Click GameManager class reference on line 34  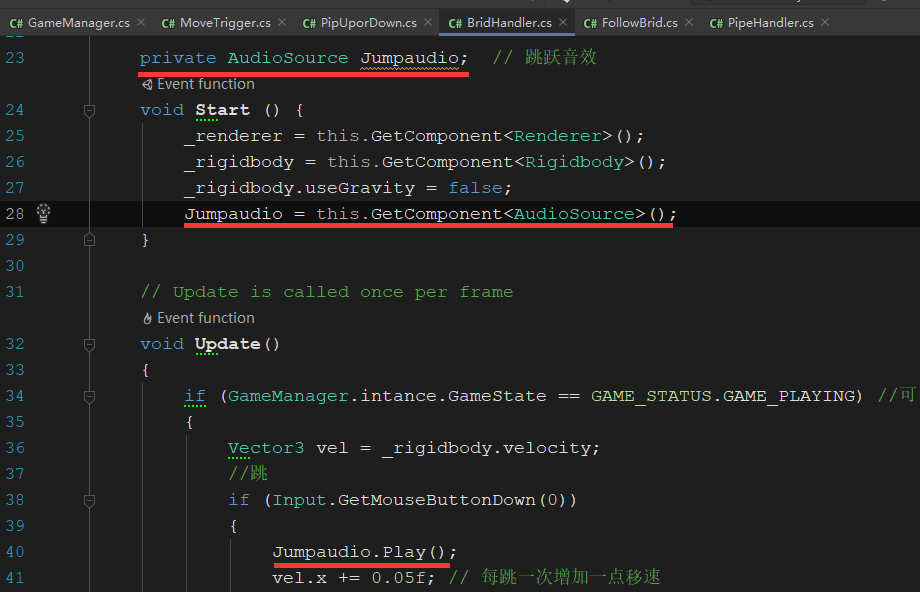point(288,397)
